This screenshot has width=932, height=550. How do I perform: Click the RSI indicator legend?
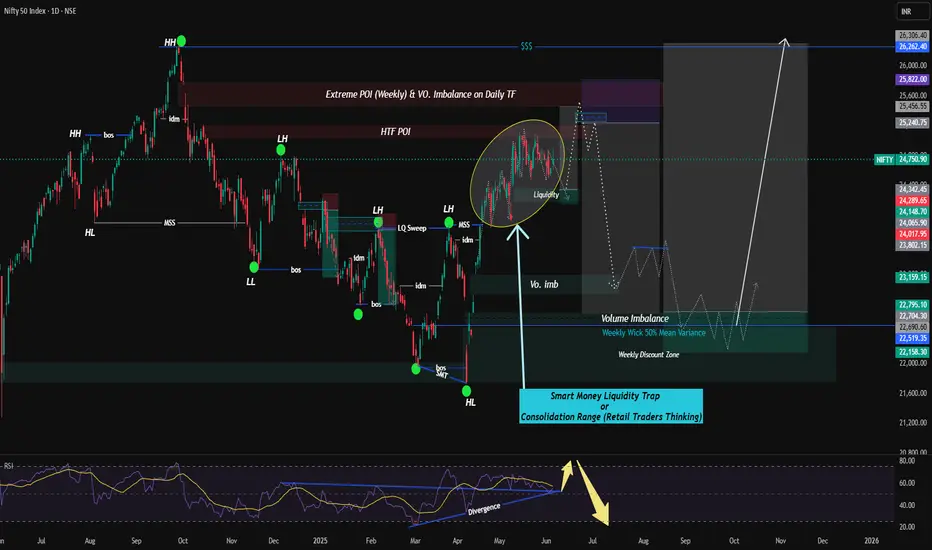(8, 466)
